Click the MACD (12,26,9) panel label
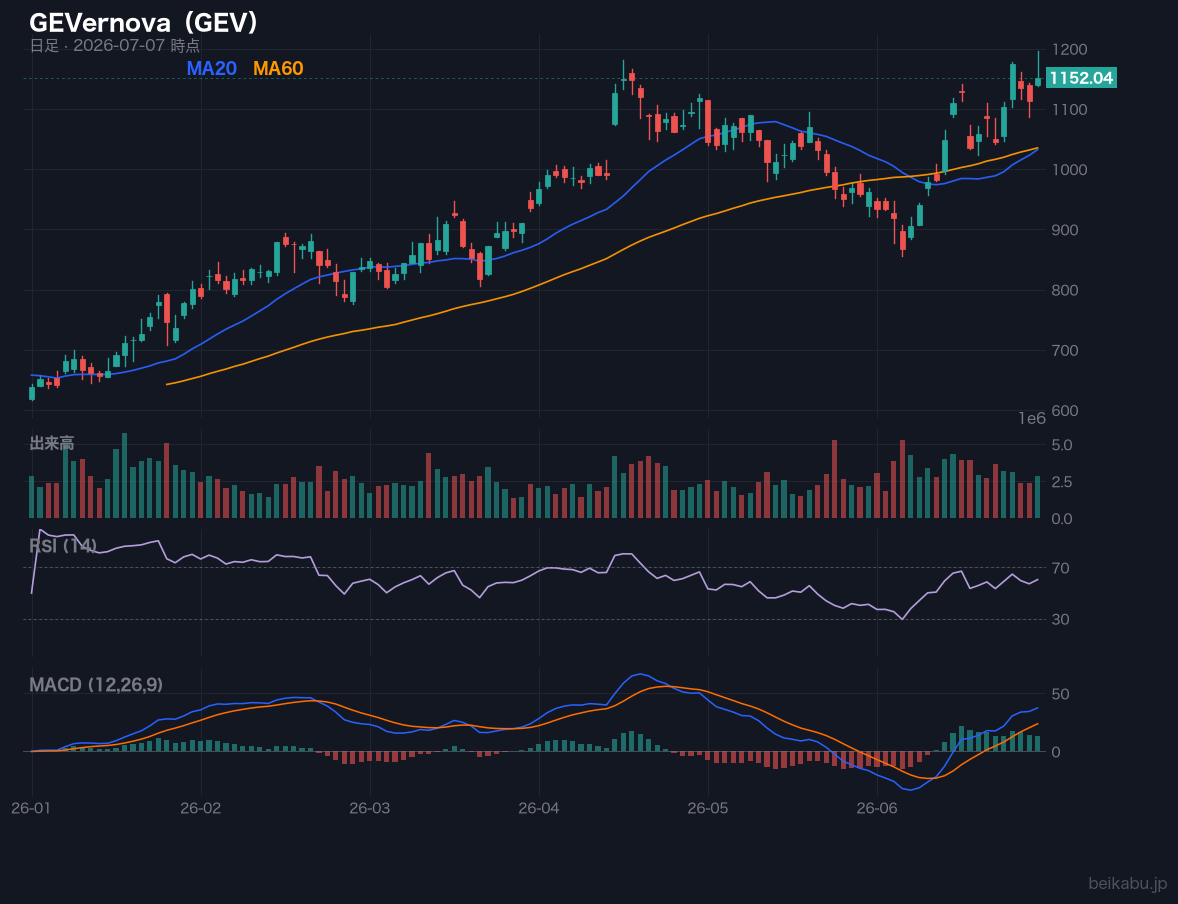Image resolution: width=1178 pixels, height=904 pixels. coord(96,685)
